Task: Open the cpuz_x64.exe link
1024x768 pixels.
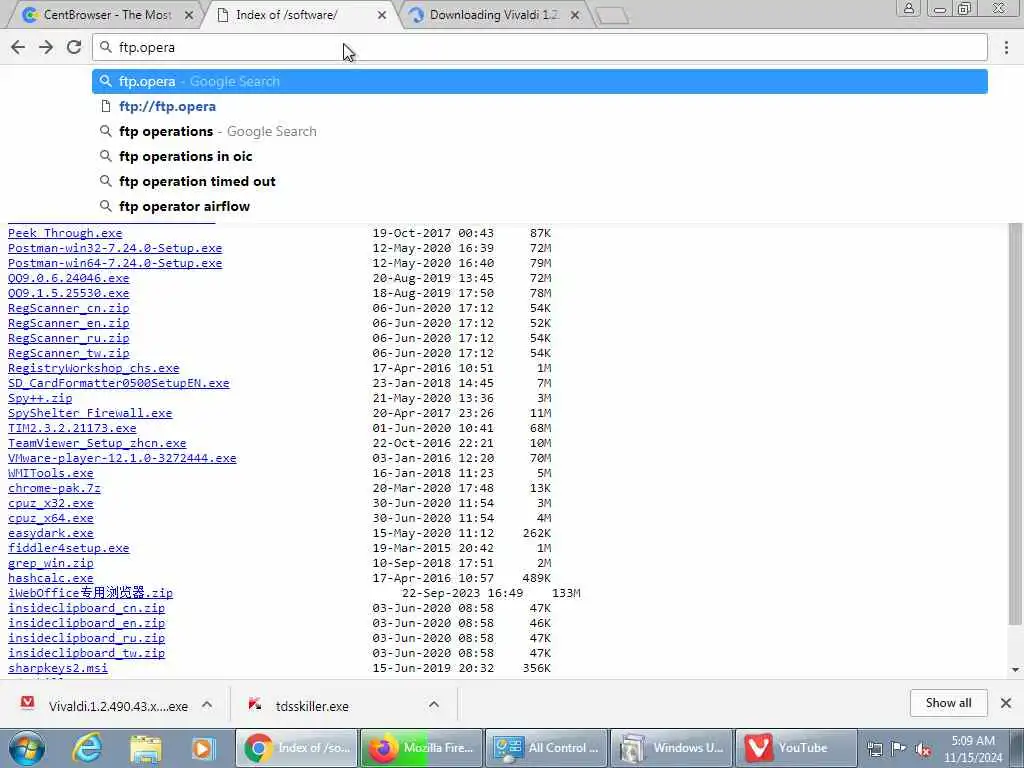Action: pyautogui.click(x=50, y=519)
